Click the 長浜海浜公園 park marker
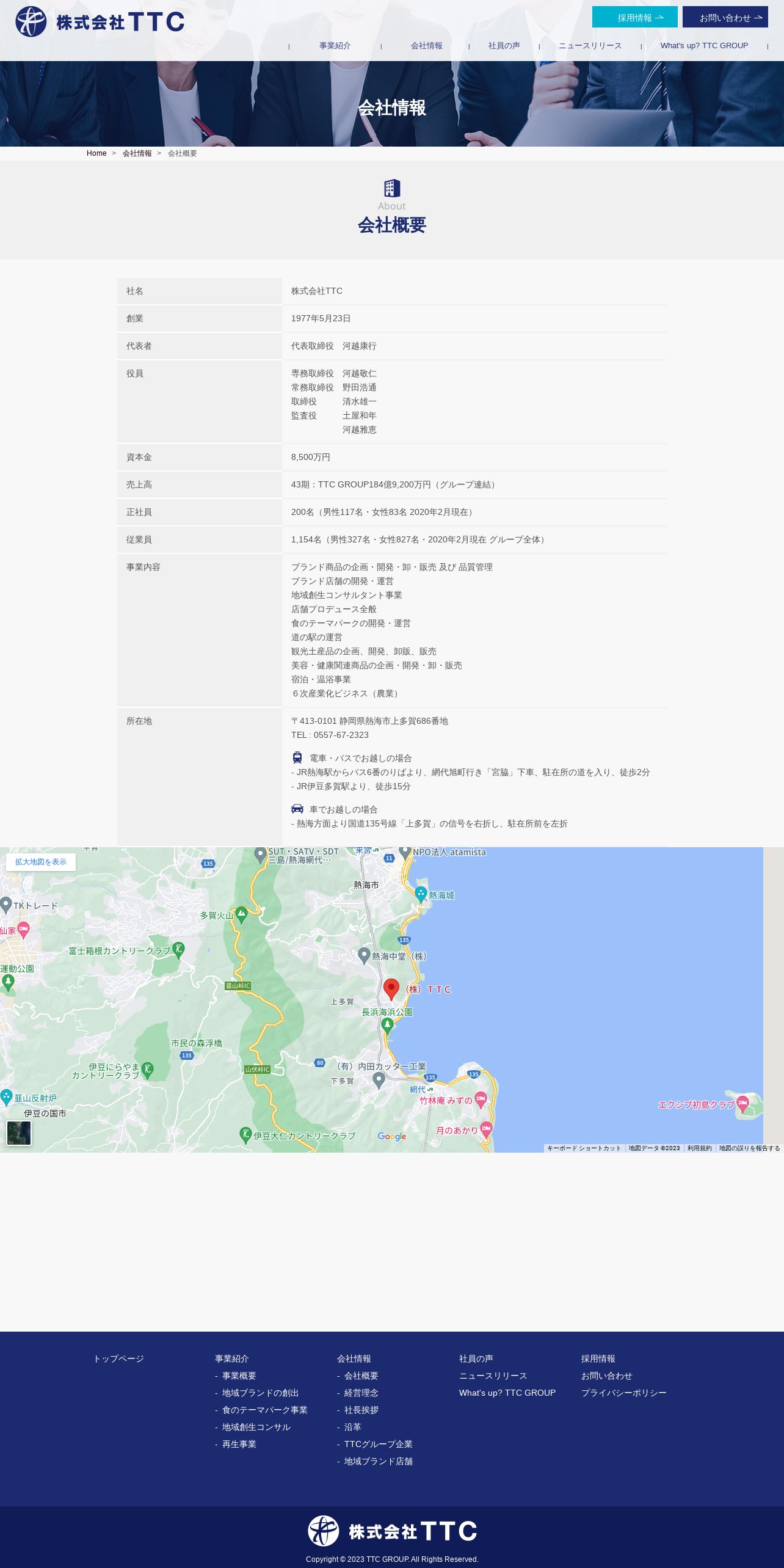This screenshot has width=784, height=1568. click(387, 1027)
